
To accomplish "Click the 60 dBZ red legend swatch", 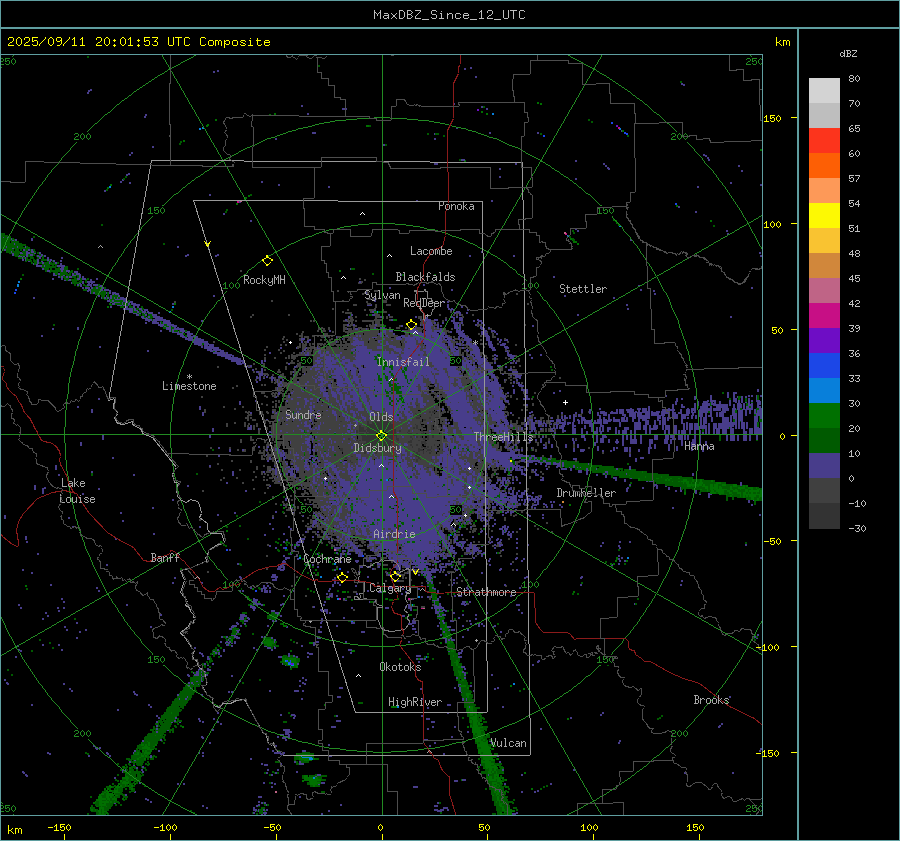I will tap(824, 141).
